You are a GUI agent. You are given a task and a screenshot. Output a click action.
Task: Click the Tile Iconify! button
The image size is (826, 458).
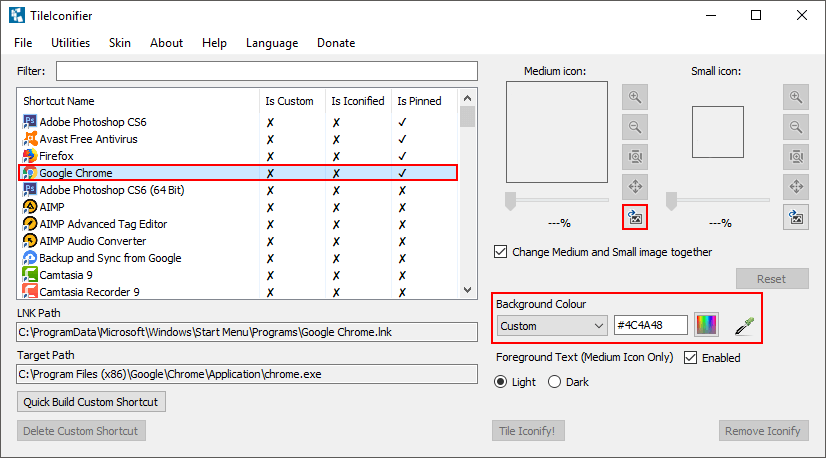(528, 431)
